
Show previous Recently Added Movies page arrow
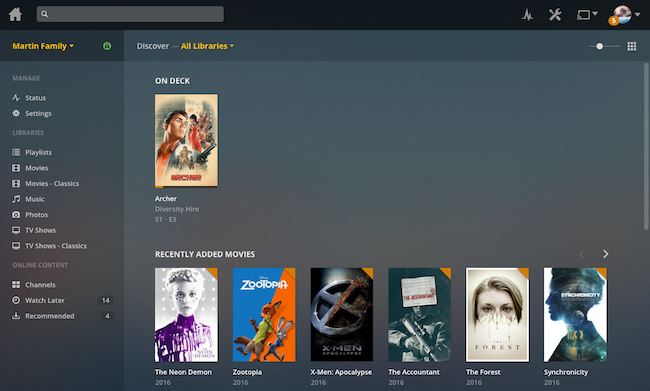click(582, 254)
